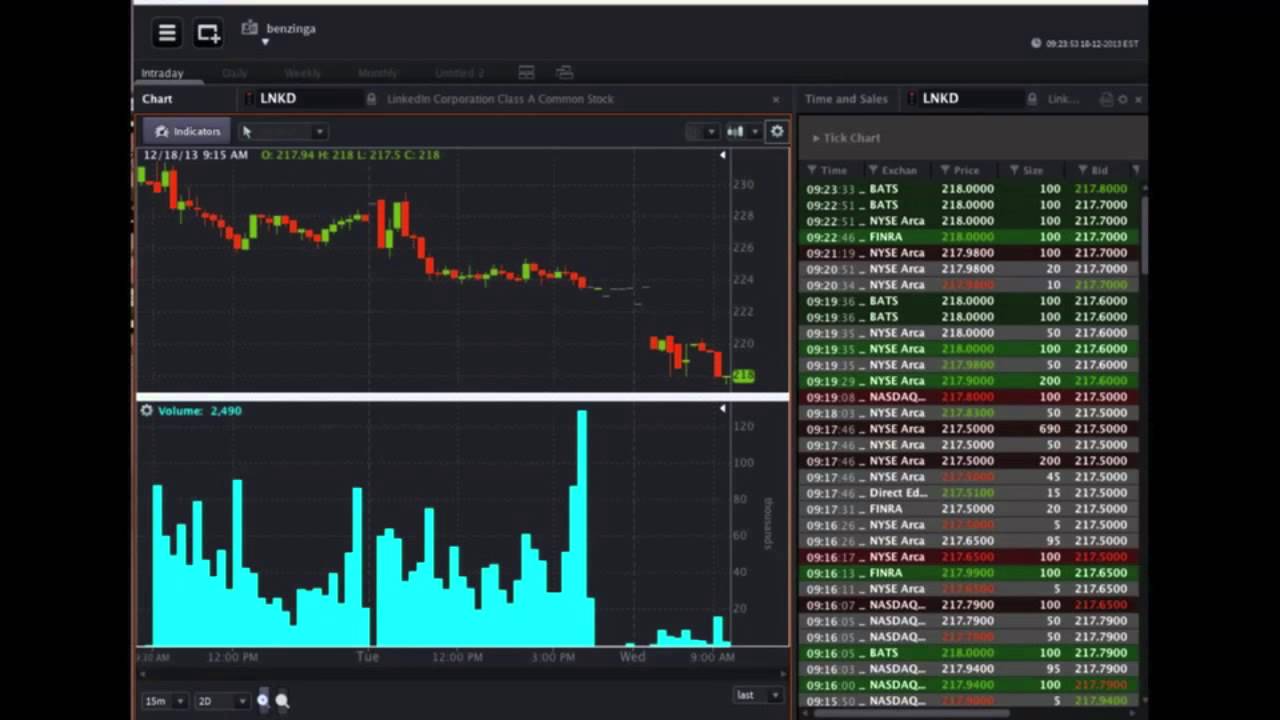
Task: Open Time and Sales settings gear
Action: point(1123,99)
